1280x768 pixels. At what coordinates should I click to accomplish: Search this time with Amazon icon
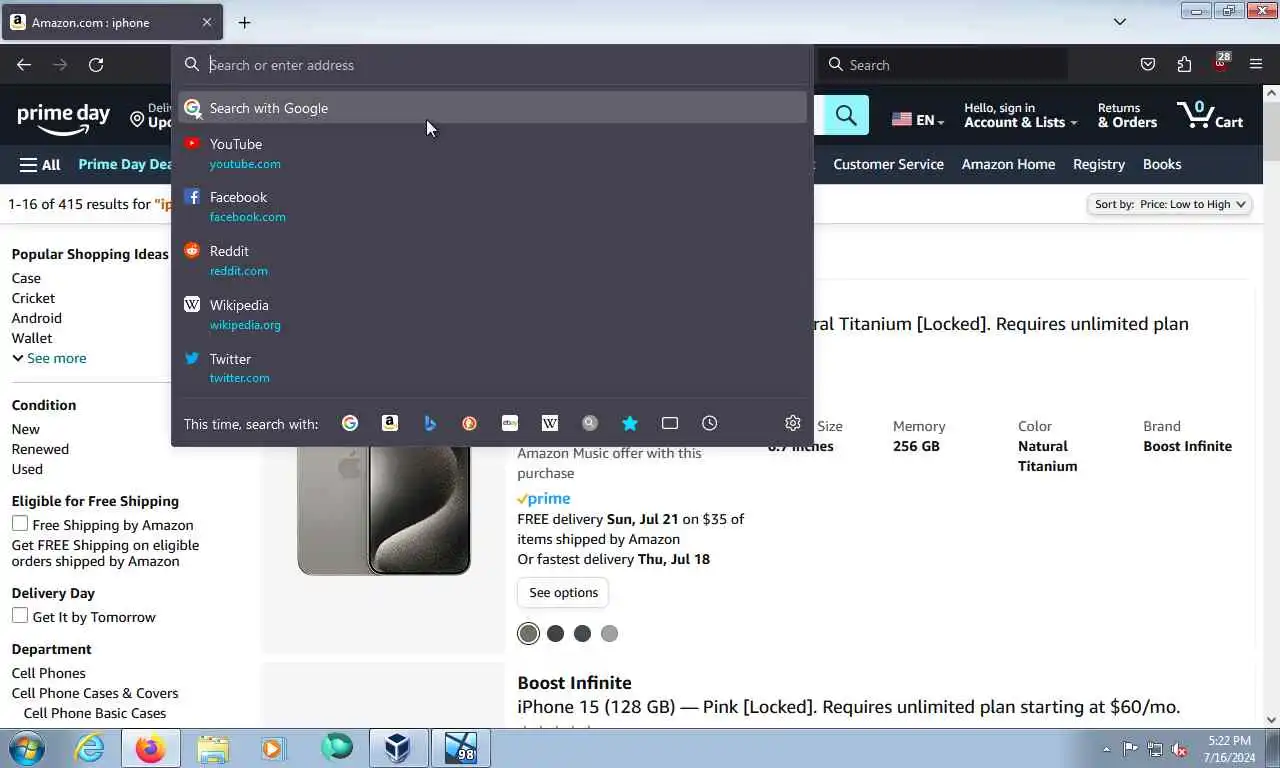click(x=390, y=423)
